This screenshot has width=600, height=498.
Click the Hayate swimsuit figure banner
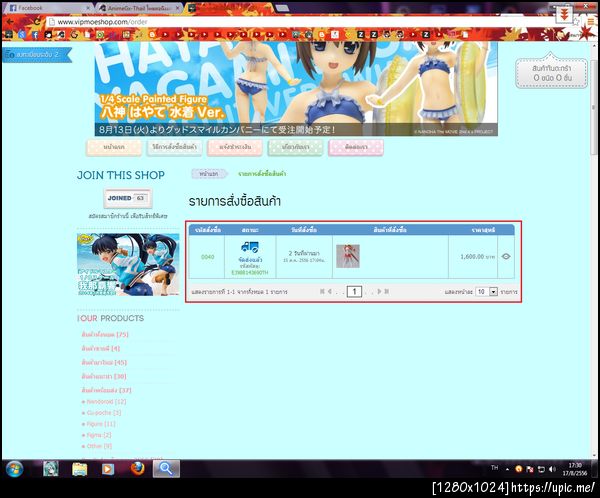296,89
